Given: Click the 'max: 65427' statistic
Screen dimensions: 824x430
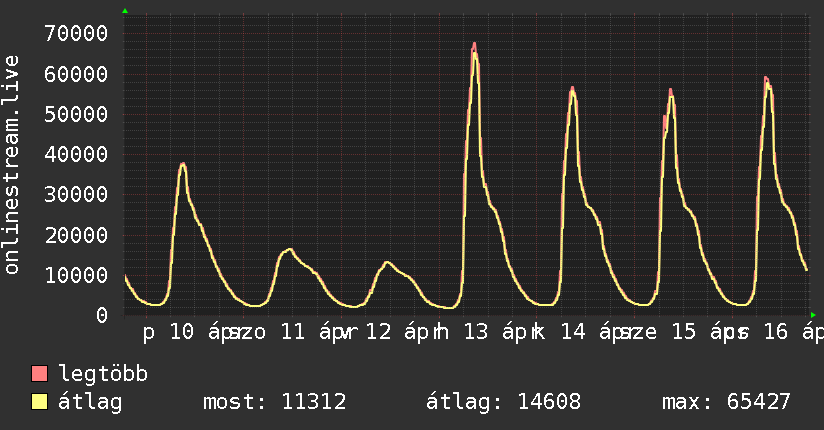Looking at the screenshot, I should 726,402.
